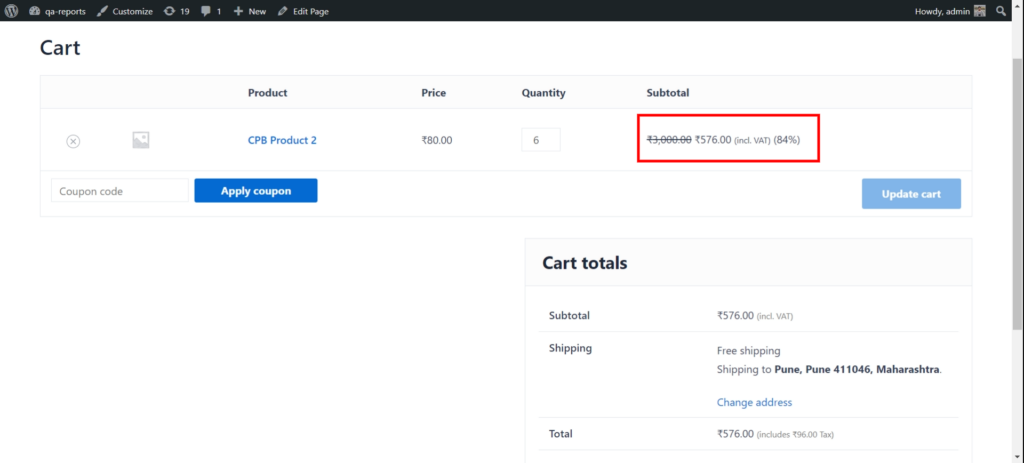Click the Coupon code input field
1024x463 pixels.
click(120, 191)
